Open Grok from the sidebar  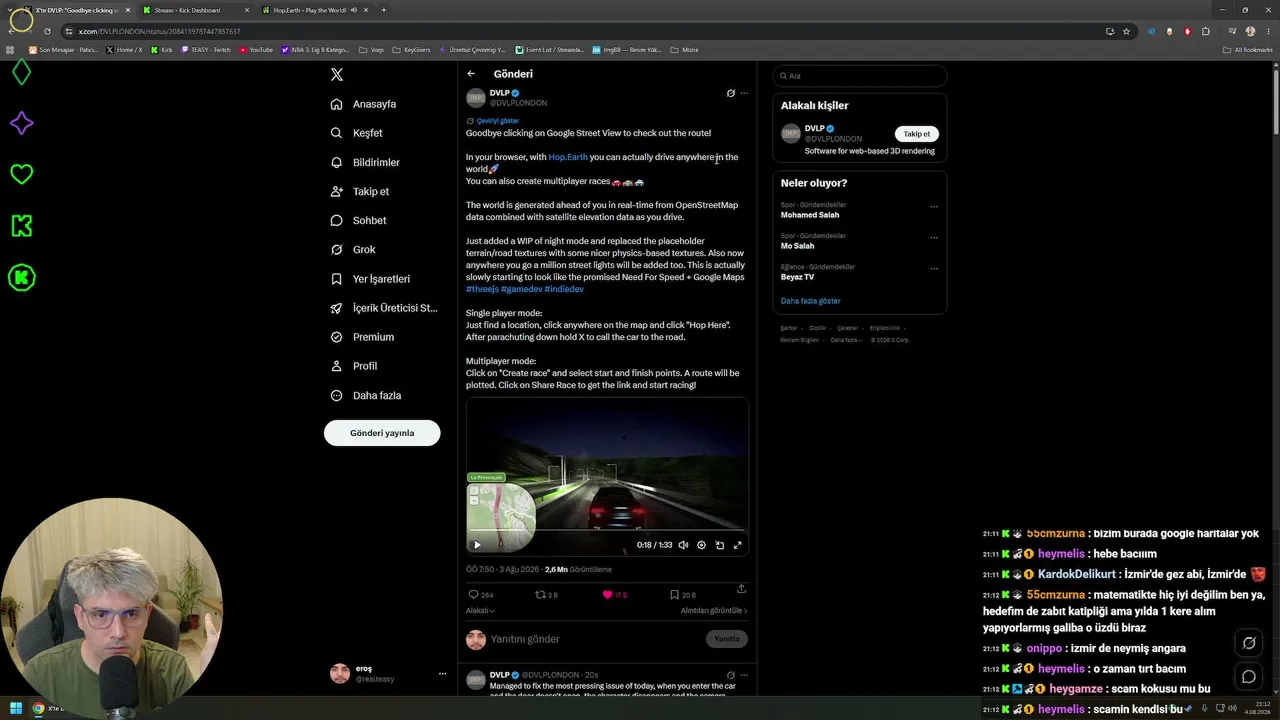click(x=353, y=250)
